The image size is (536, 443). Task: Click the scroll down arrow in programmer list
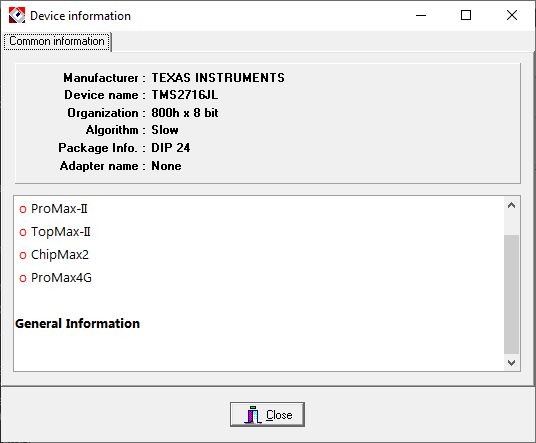pos(511,362)
